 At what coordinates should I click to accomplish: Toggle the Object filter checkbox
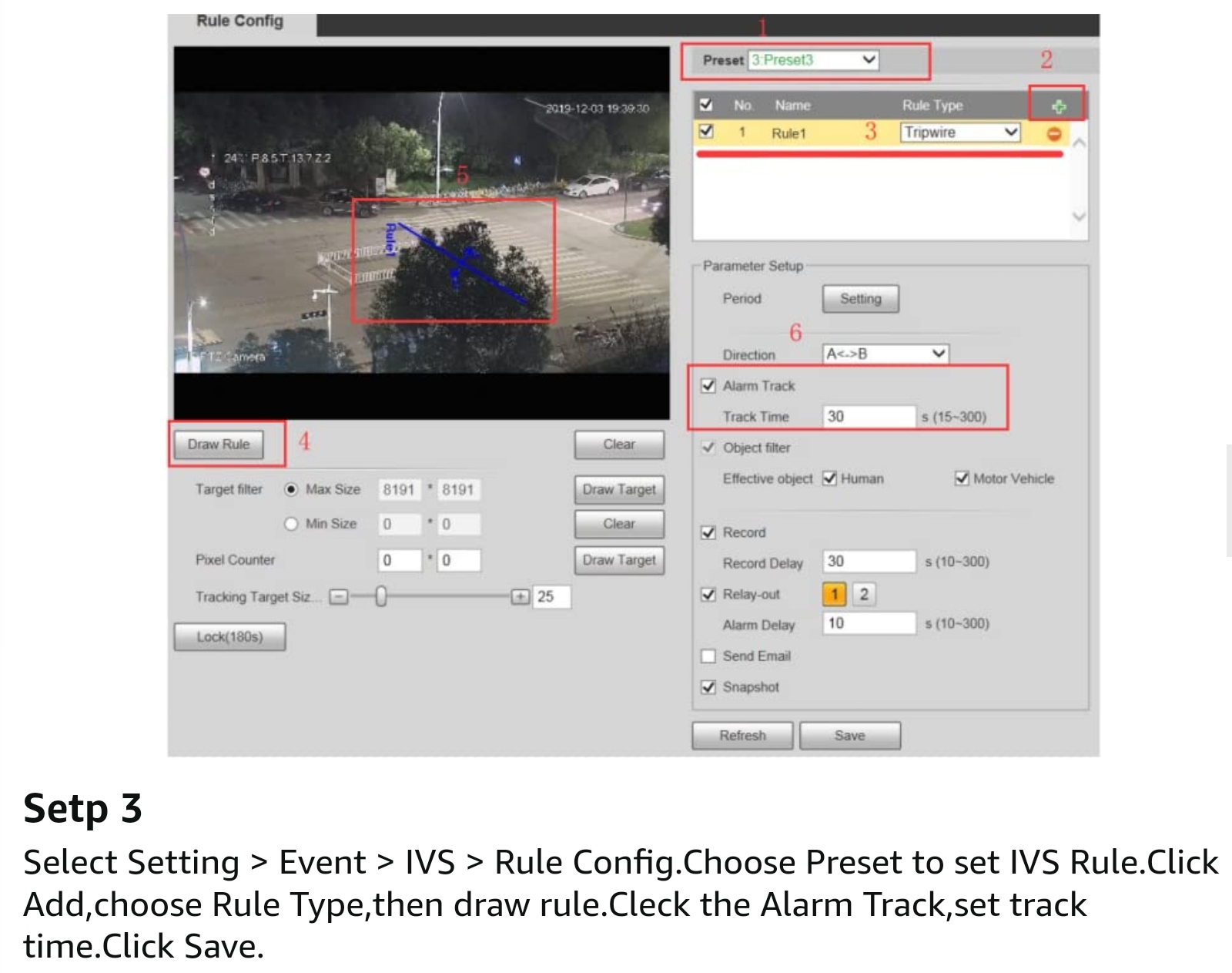click(708, 448)
